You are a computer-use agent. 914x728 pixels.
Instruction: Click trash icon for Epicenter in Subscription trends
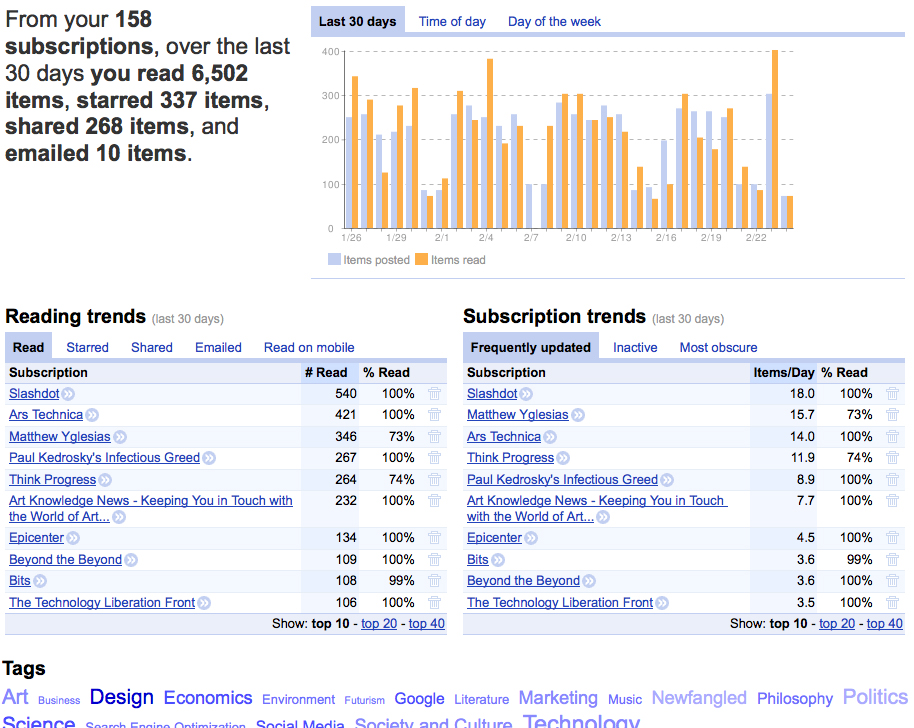pos(892,537)
